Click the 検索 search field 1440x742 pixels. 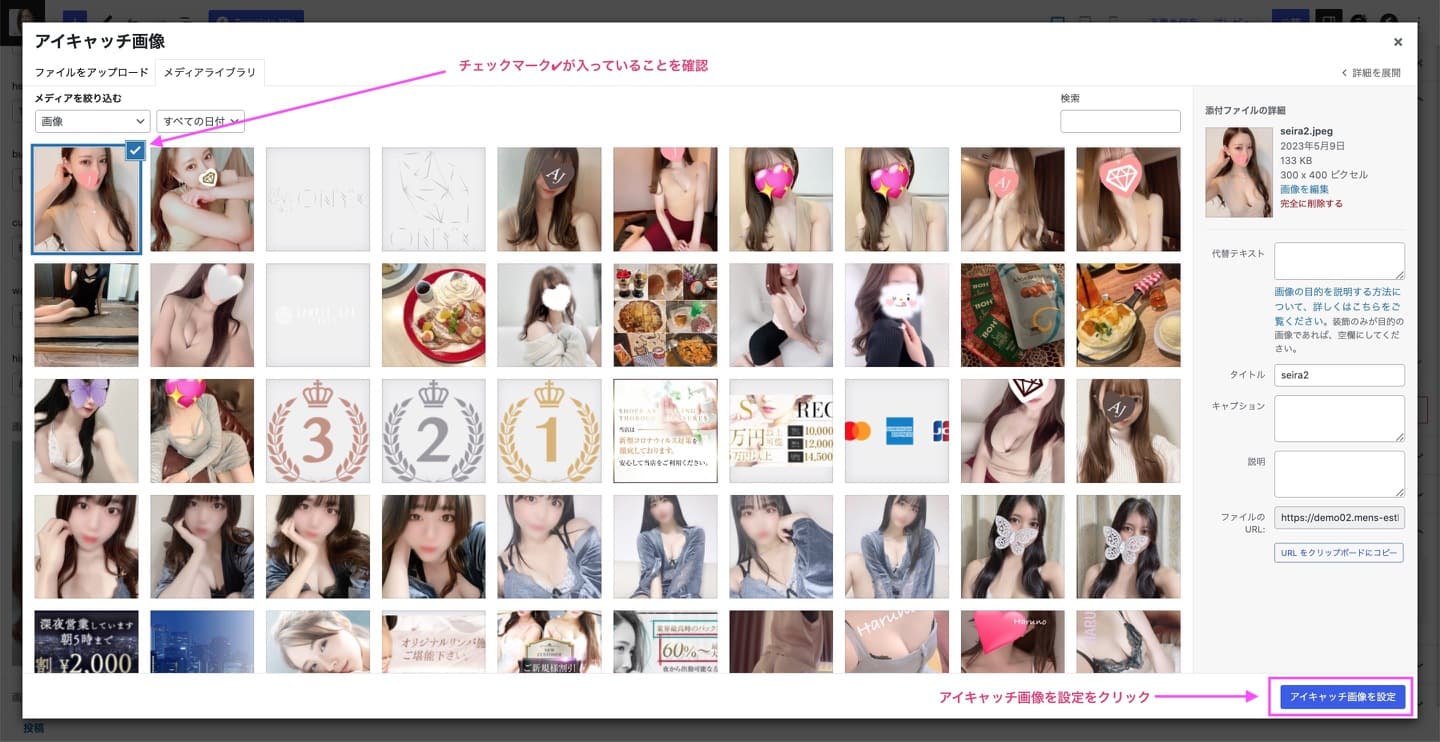click(x=1119, y=121)
